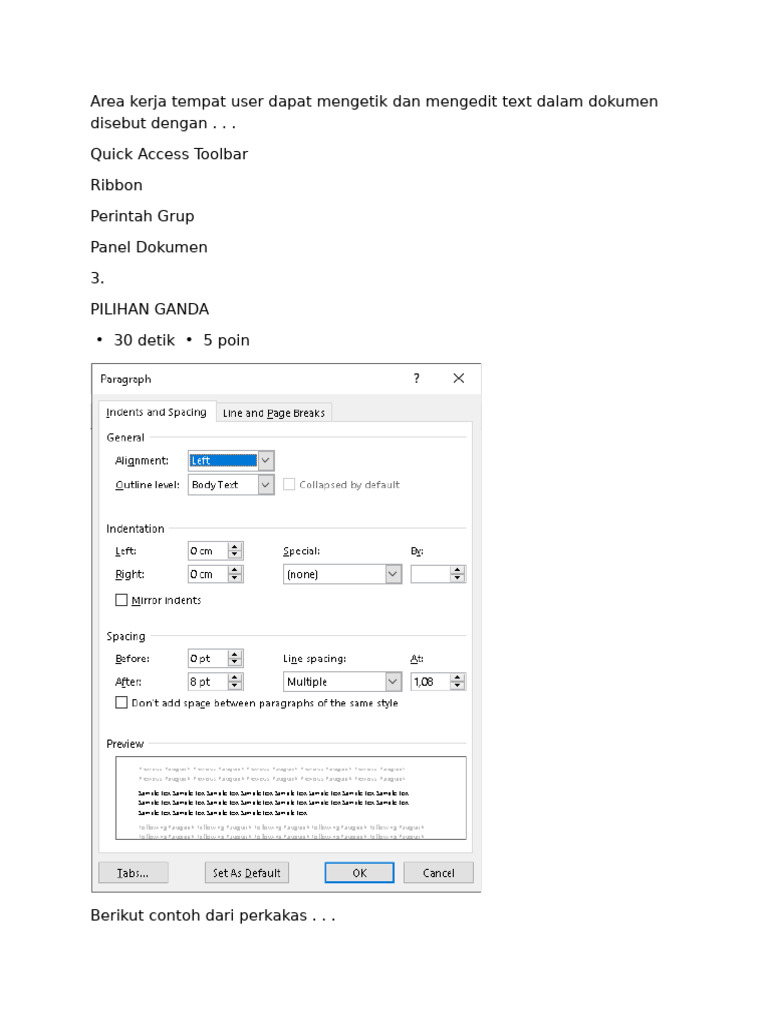This screenshot has width=768, height=1024.
Task: Adjust the After spacing spinner arrows
Action: tap(235, 682)
